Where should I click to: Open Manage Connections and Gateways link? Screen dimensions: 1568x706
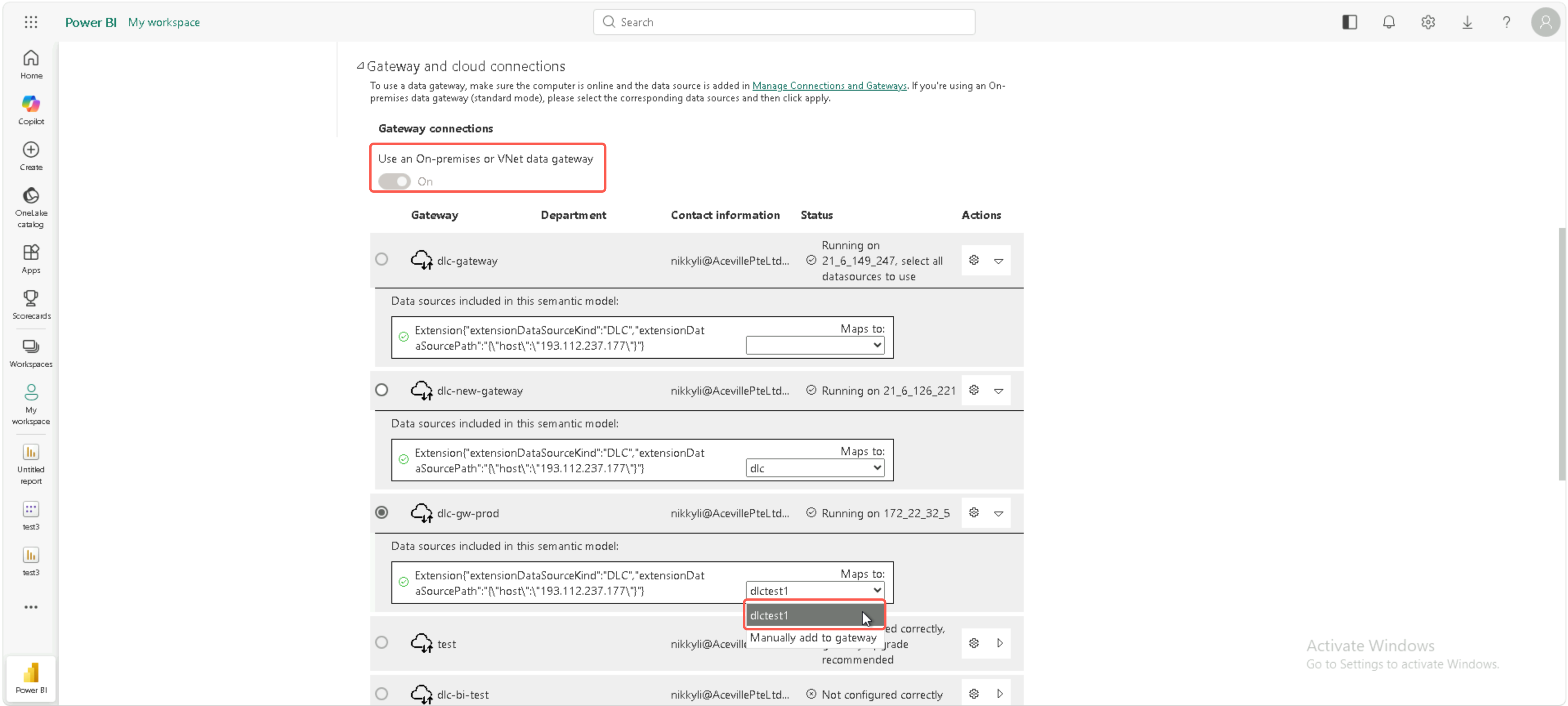point(829,86)
